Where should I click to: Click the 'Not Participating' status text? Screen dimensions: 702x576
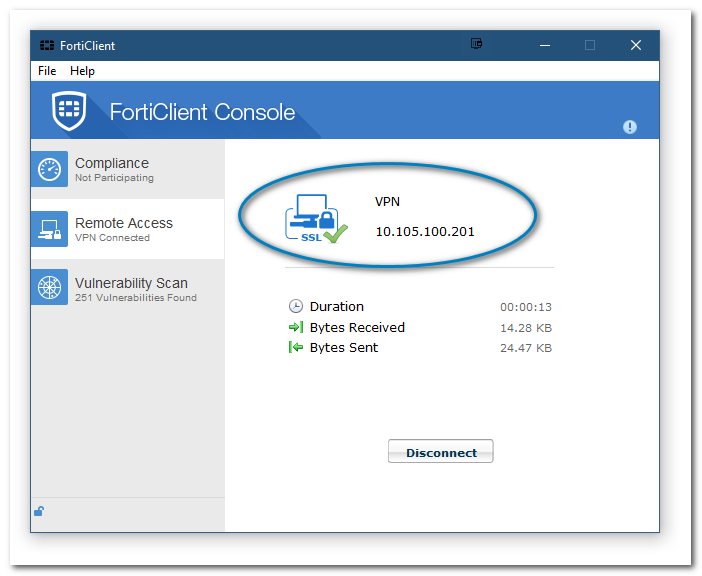point(114,178)
